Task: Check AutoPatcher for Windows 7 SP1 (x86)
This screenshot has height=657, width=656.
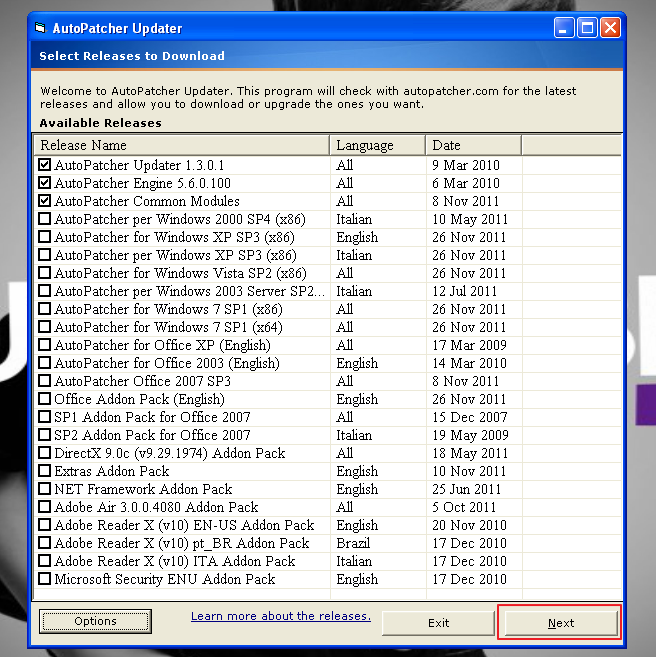Action: pos(44,309)
